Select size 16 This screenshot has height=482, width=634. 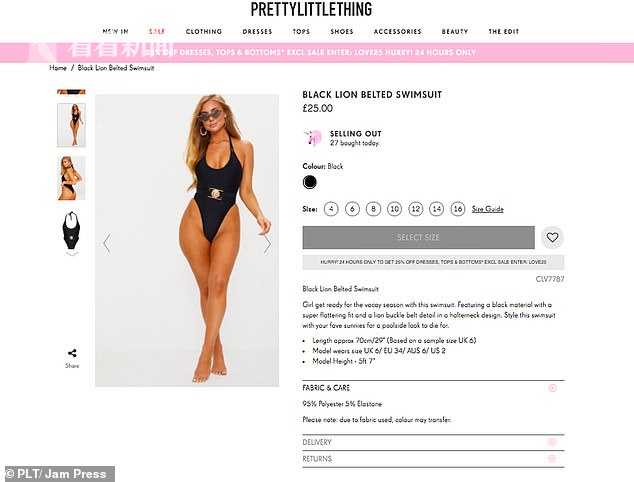coord(458,209)
